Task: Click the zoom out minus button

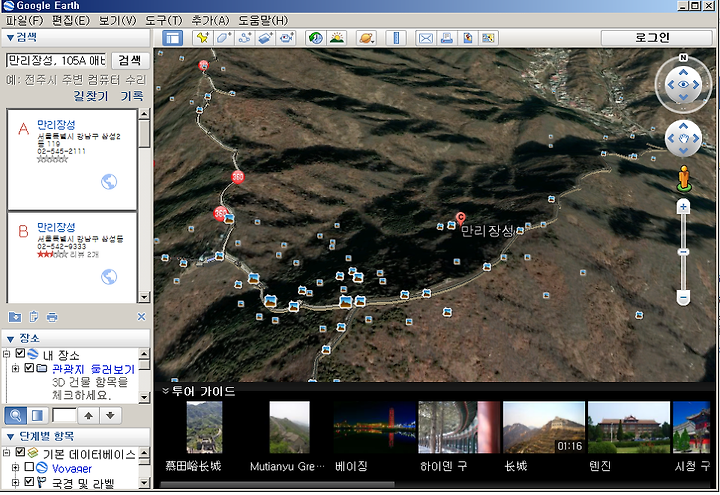Action: pyautogui.click(x=683, y=298)
